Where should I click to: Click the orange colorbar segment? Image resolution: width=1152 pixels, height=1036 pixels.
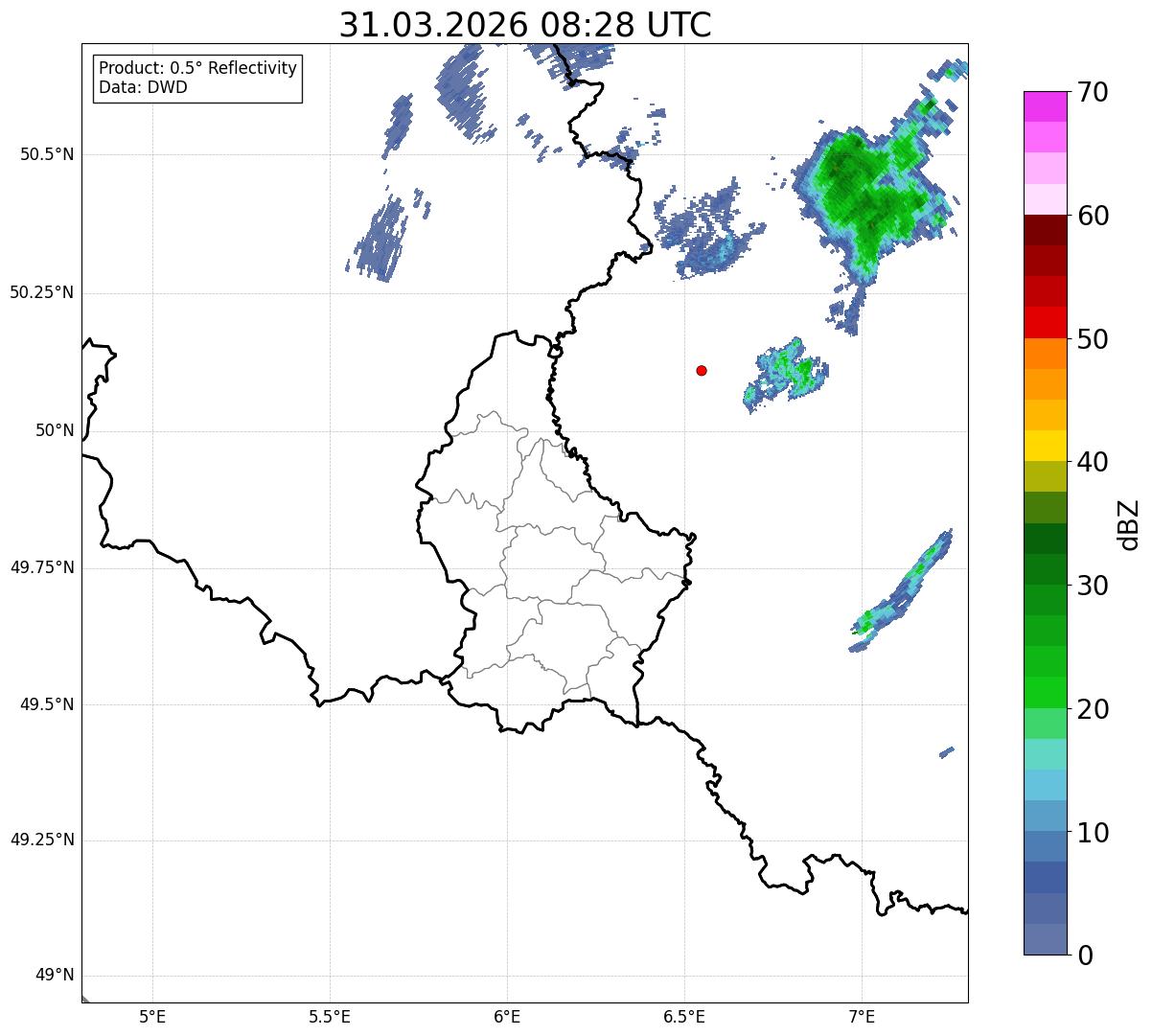coord(1045,353)
